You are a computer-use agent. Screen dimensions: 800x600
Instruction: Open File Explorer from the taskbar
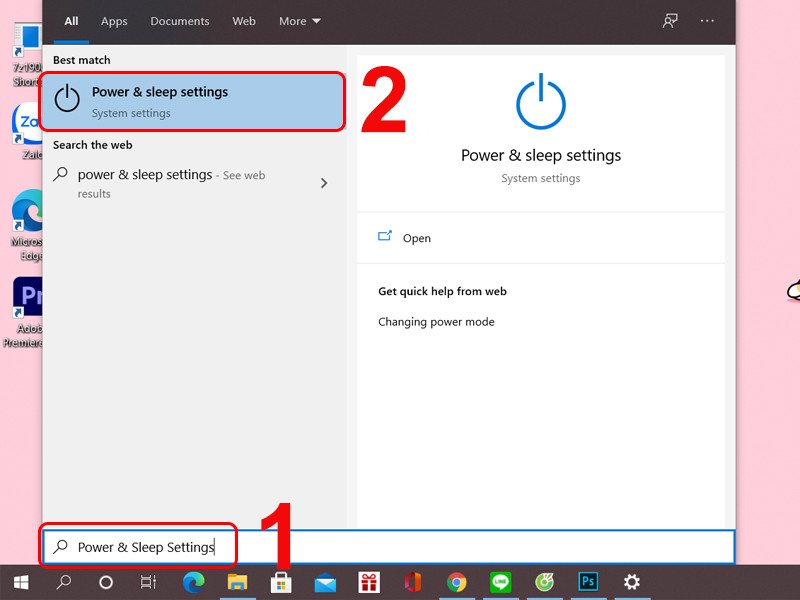[x=237, y=582]
